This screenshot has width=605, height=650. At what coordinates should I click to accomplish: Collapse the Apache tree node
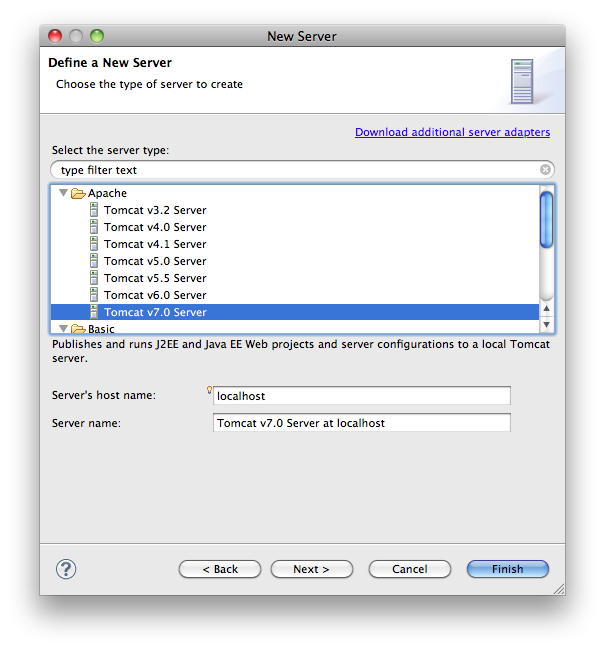63,193
